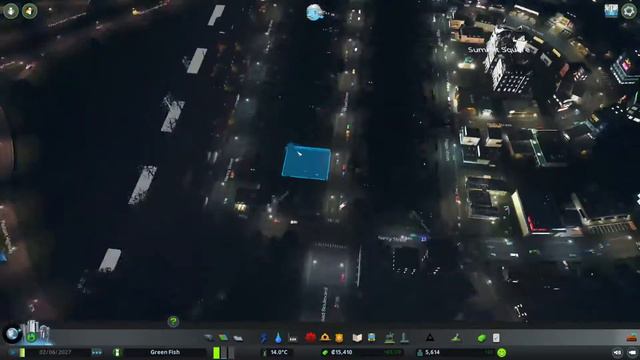The height and width of the screenshot is (360, 640).
Task: Open the Zoning tool menu
Action: (x=223, y=338)
